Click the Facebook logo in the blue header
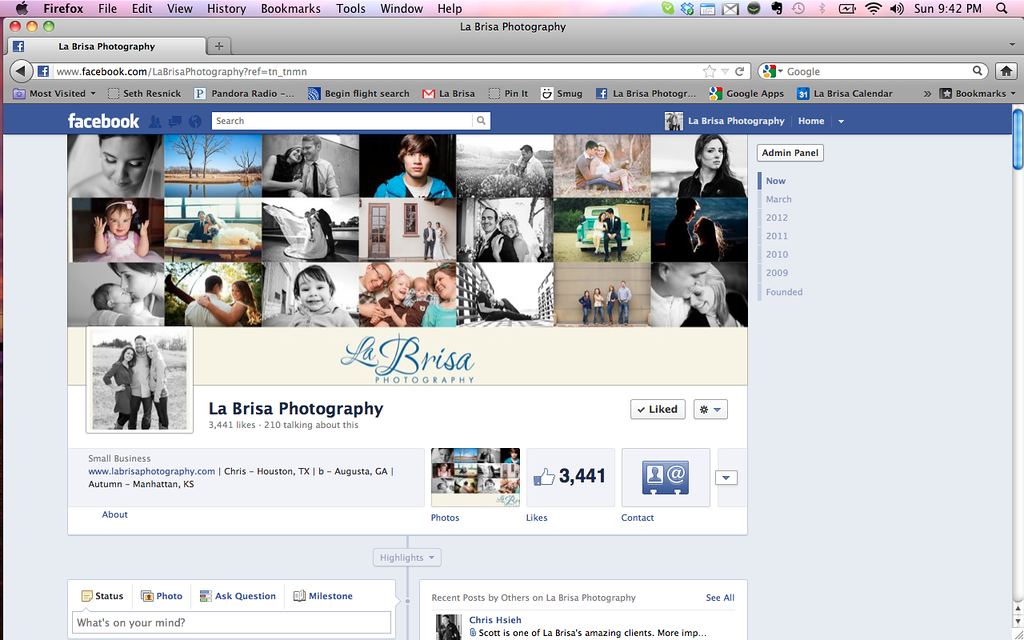Viewport: 1024px width, 640px height. tap(103, 121)
